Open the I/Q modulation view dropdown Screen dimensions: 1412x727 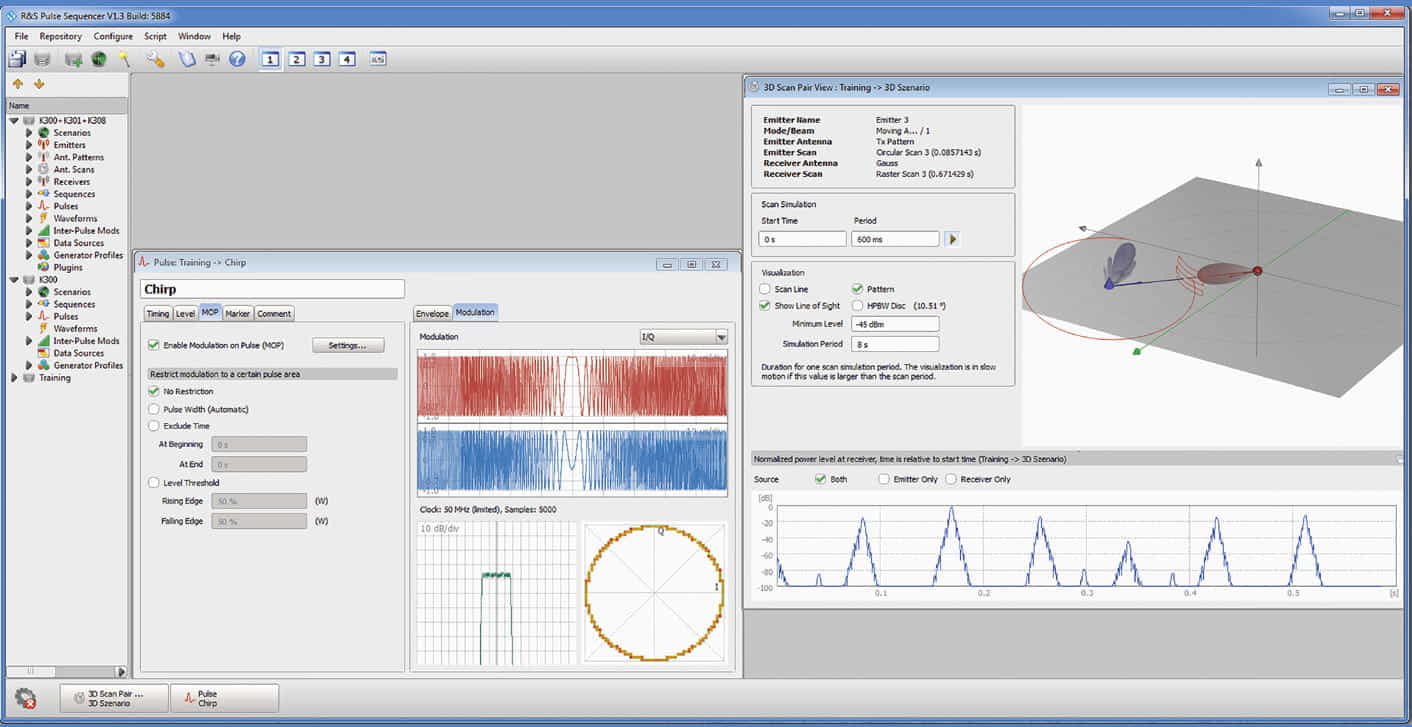click(x=684, y=338)
